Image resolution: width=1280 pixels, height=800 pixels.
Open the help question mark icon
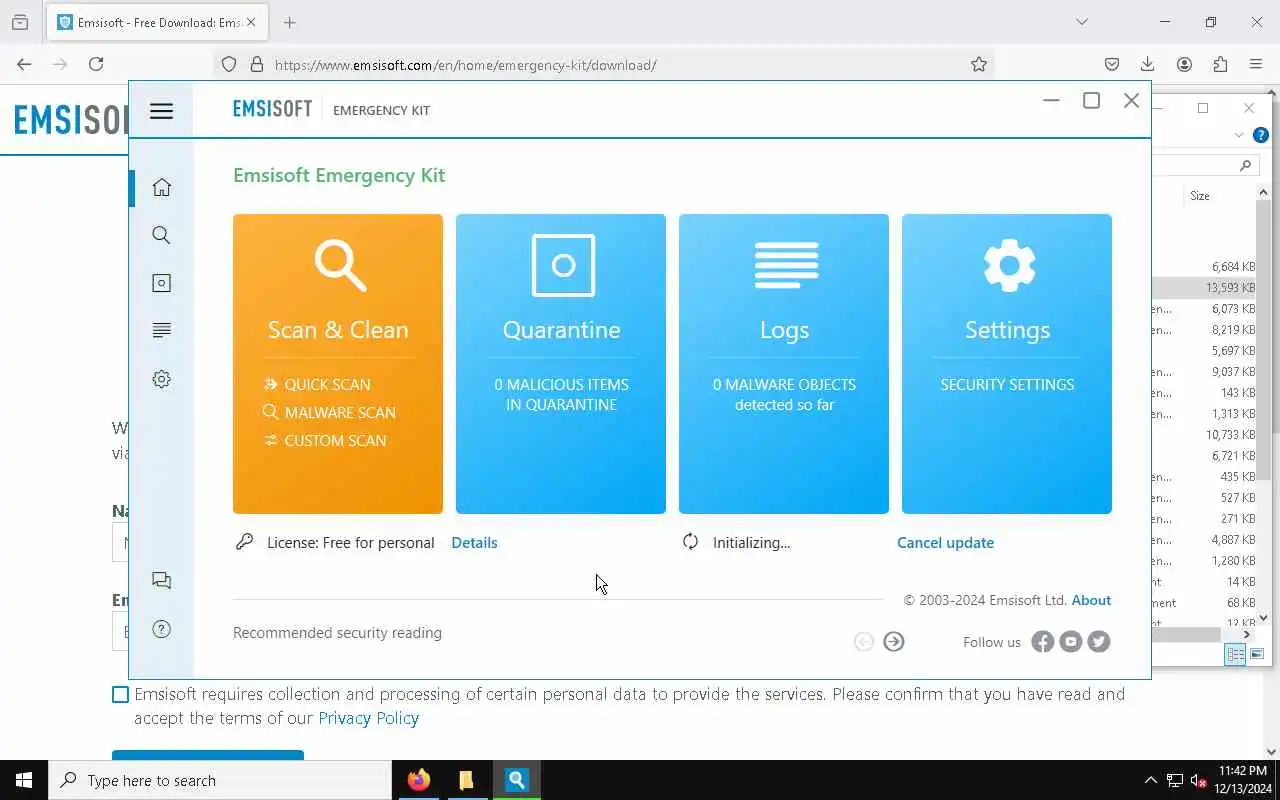[161, 629]
